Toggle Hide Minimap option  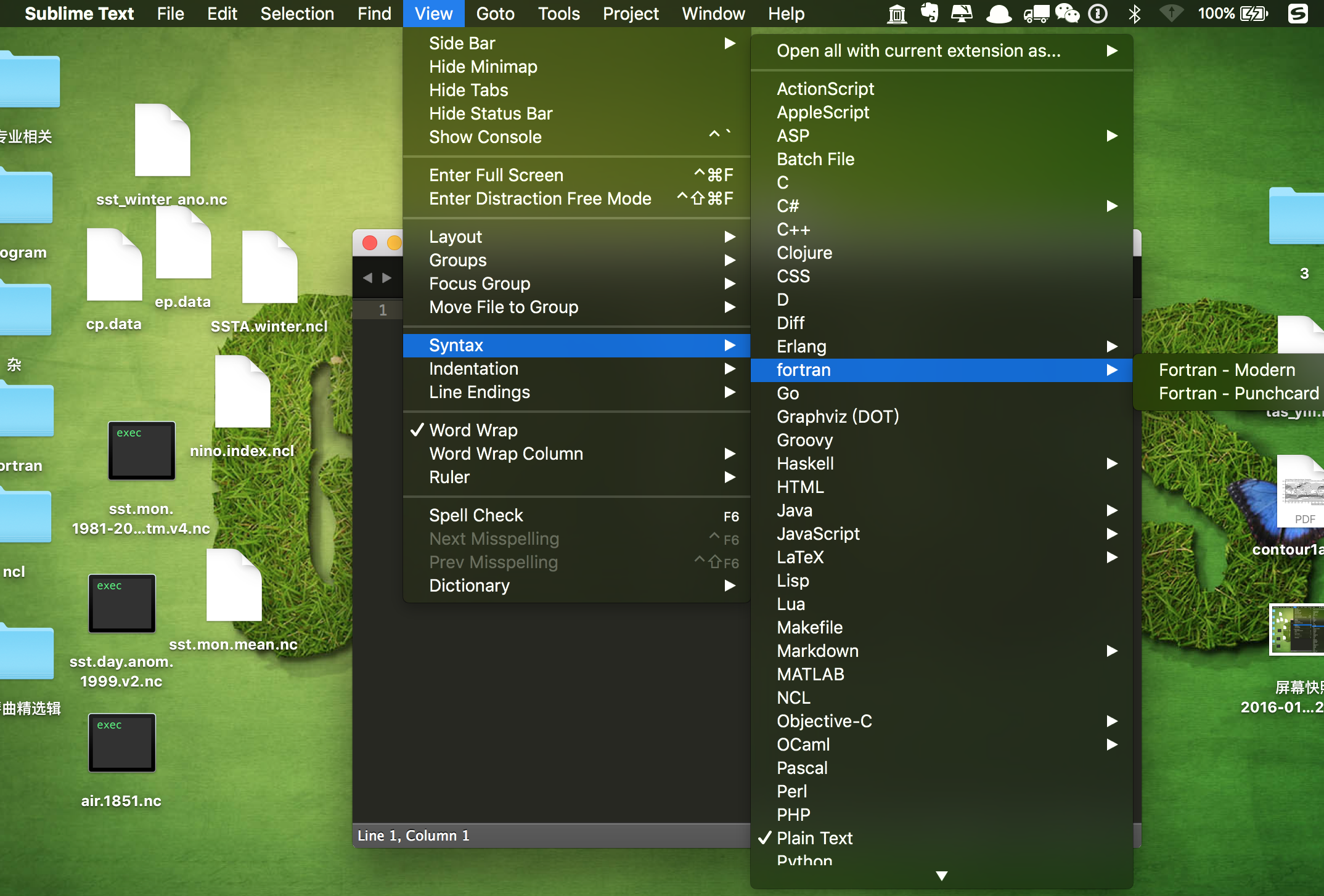483,67
